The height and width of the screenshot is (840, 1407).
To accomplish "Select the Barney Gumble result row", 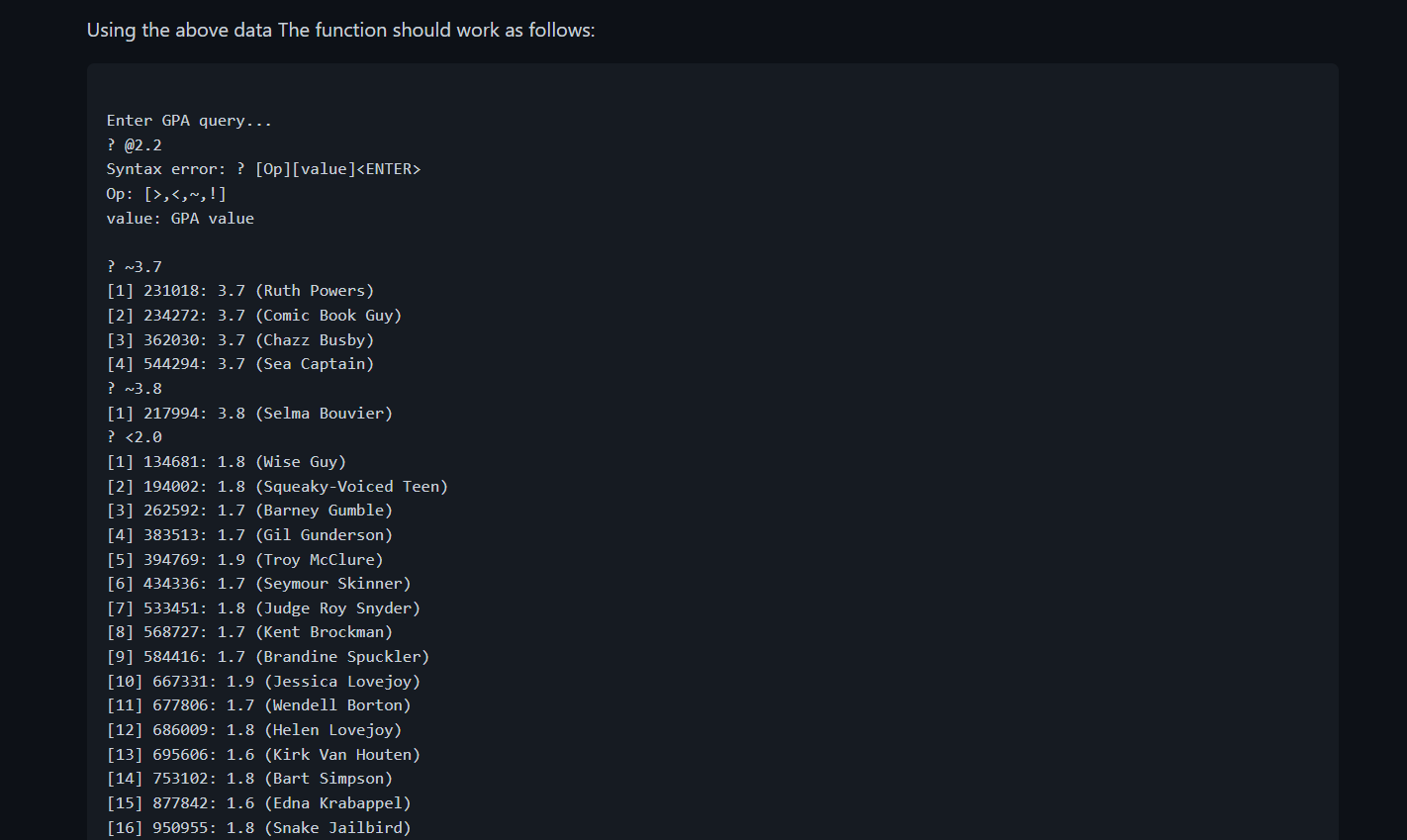I will click(x=249, y=511).
